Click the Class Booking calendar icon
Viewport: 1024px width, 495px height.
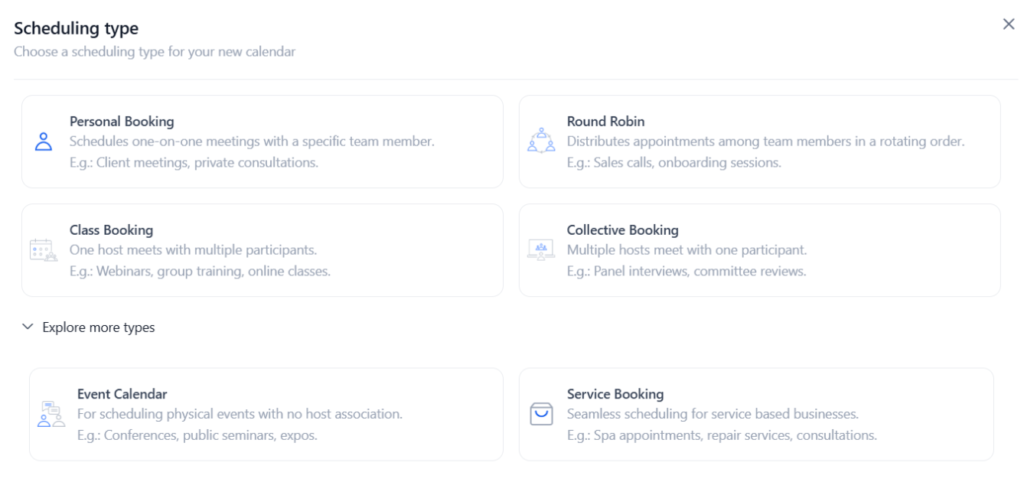(x=44, y=250)
